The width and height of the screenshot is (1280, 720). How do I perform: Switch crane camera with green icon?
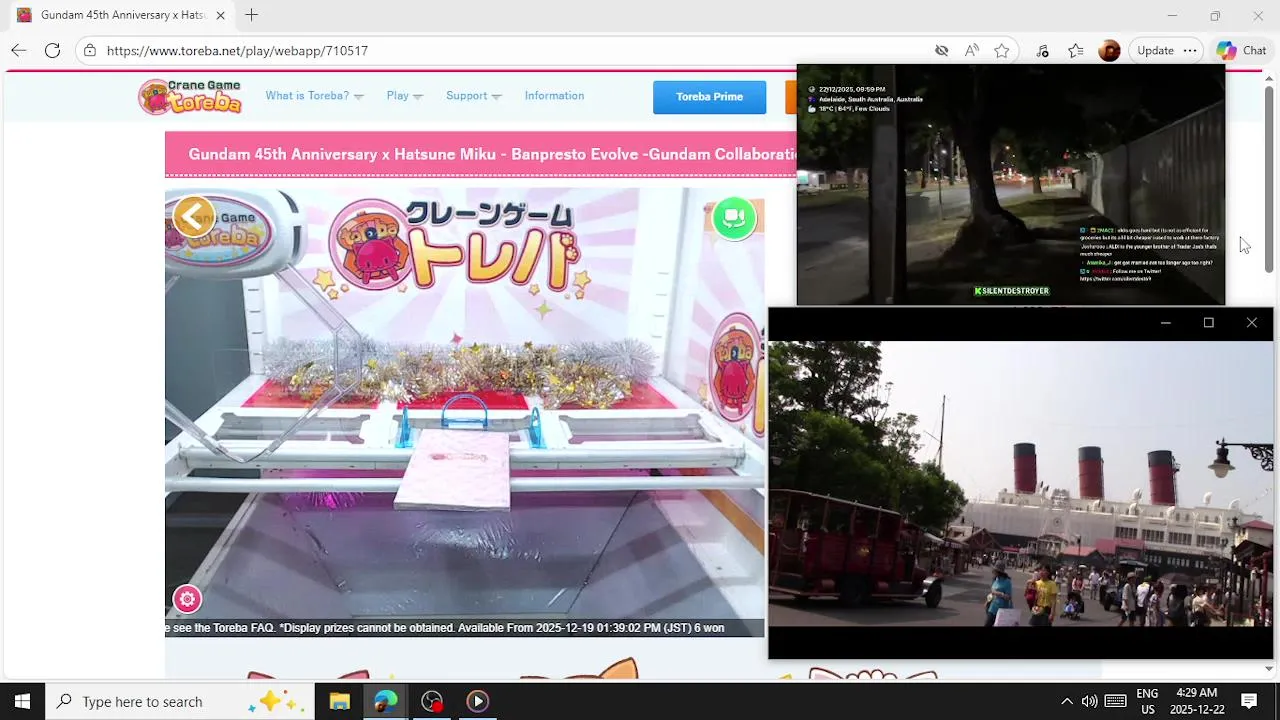coord(734,218)
